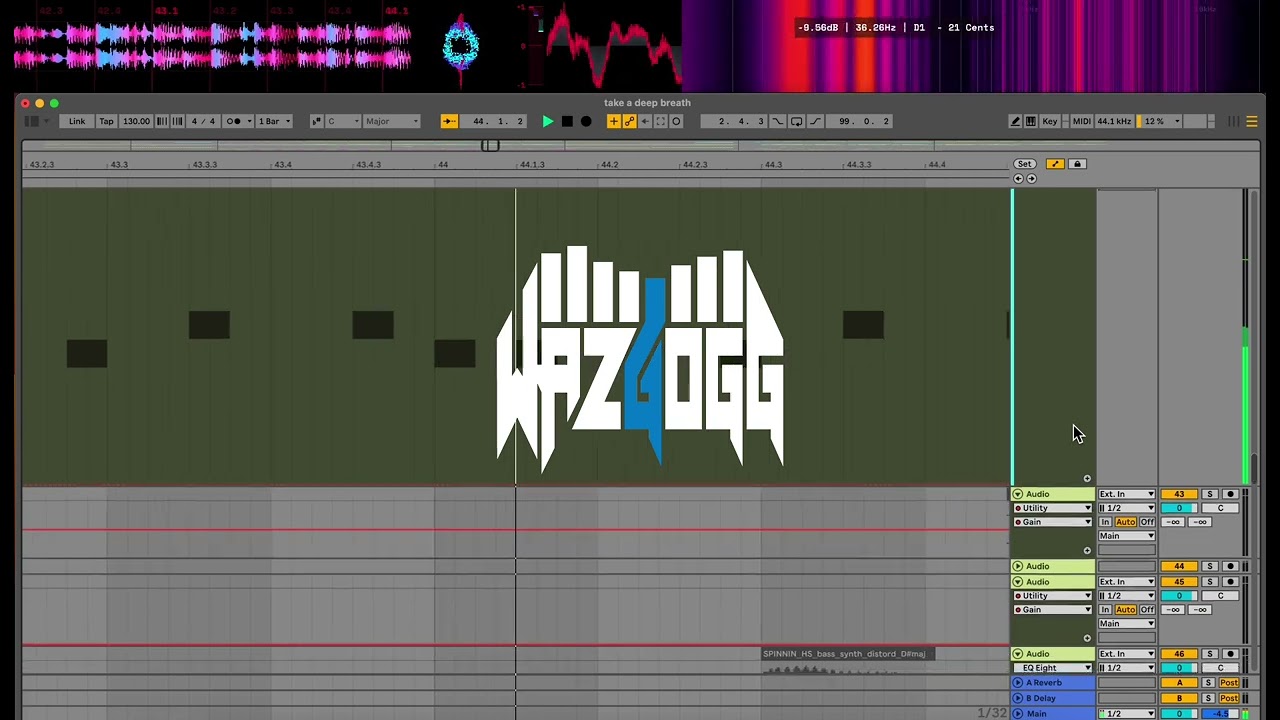
Task: Toggle Automation Arm icon
Action: [629, 121]
